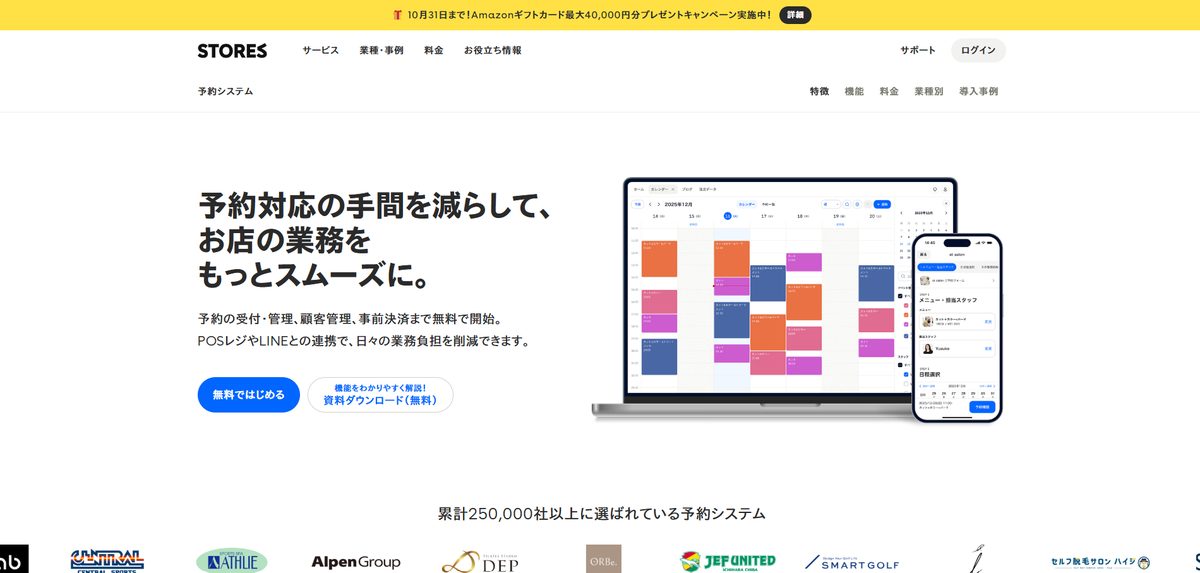
Task: Start for free with 無料ではじめる
Action: click(x=249, y=394)
